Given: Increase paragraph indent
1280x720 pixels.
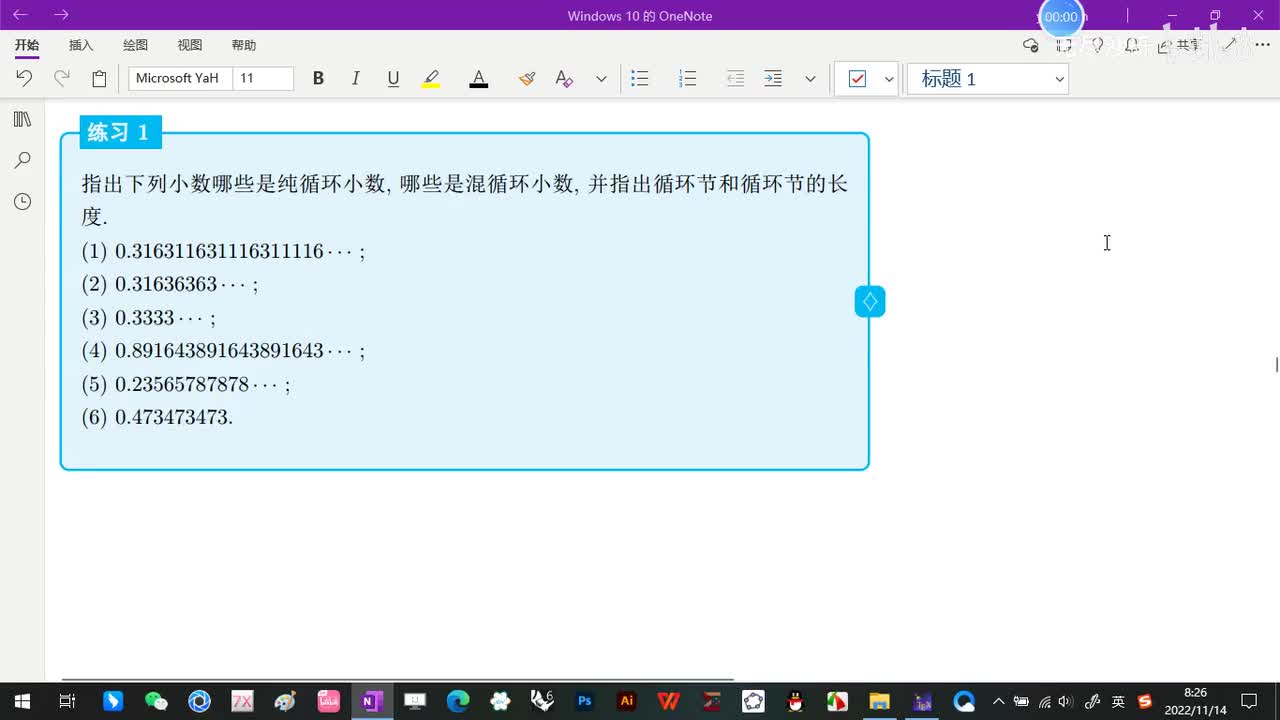Looking at the screenshot, I should click(x=773, y=78).
